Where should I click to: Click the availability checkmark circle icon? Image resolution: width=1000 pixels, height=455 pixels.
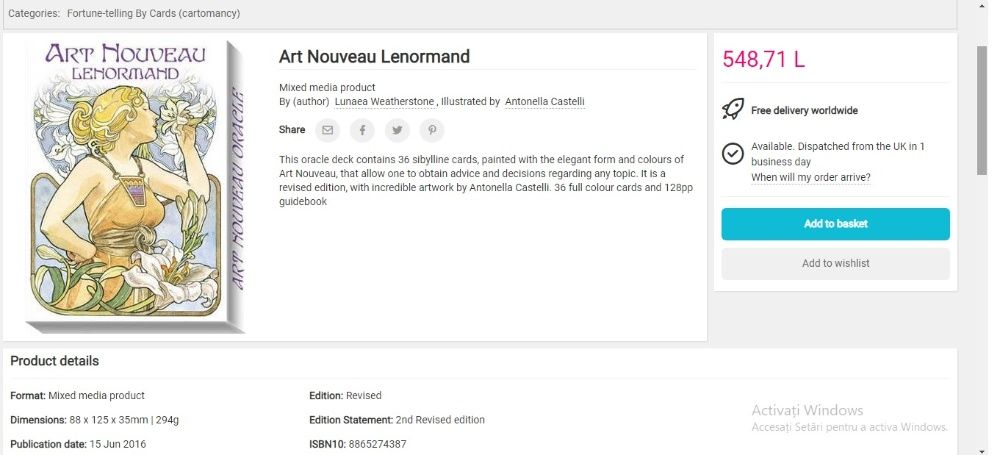(x=732, y=153)
